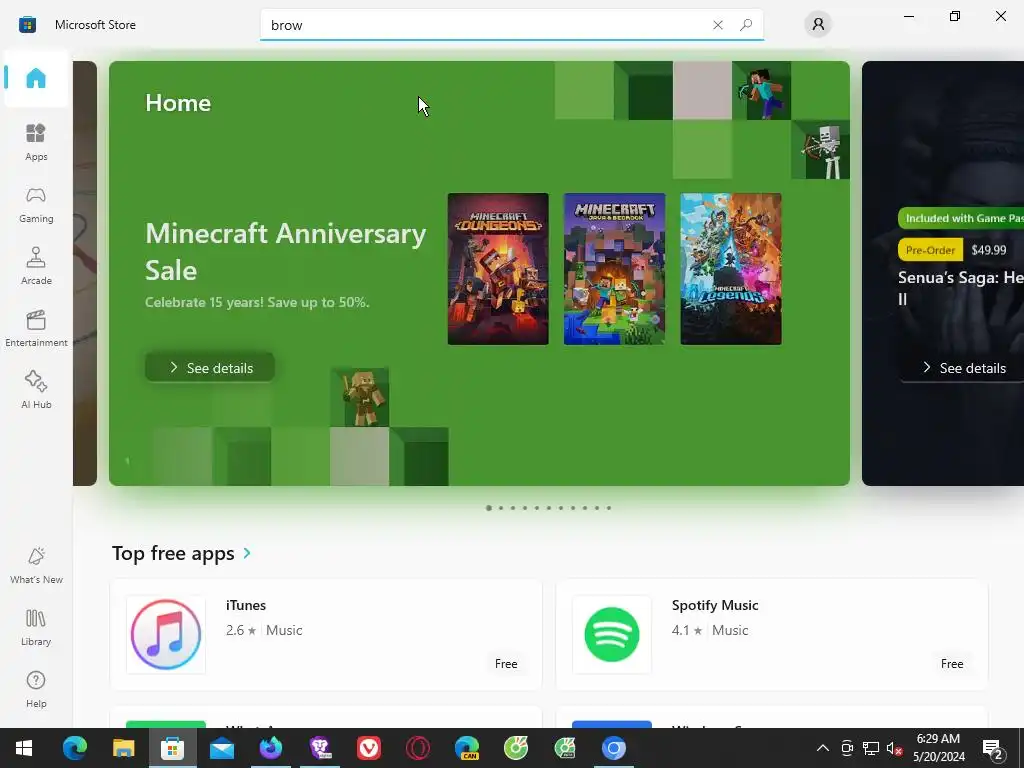Click See details on Minecraft Anniversary Sale

click(210, 368)
